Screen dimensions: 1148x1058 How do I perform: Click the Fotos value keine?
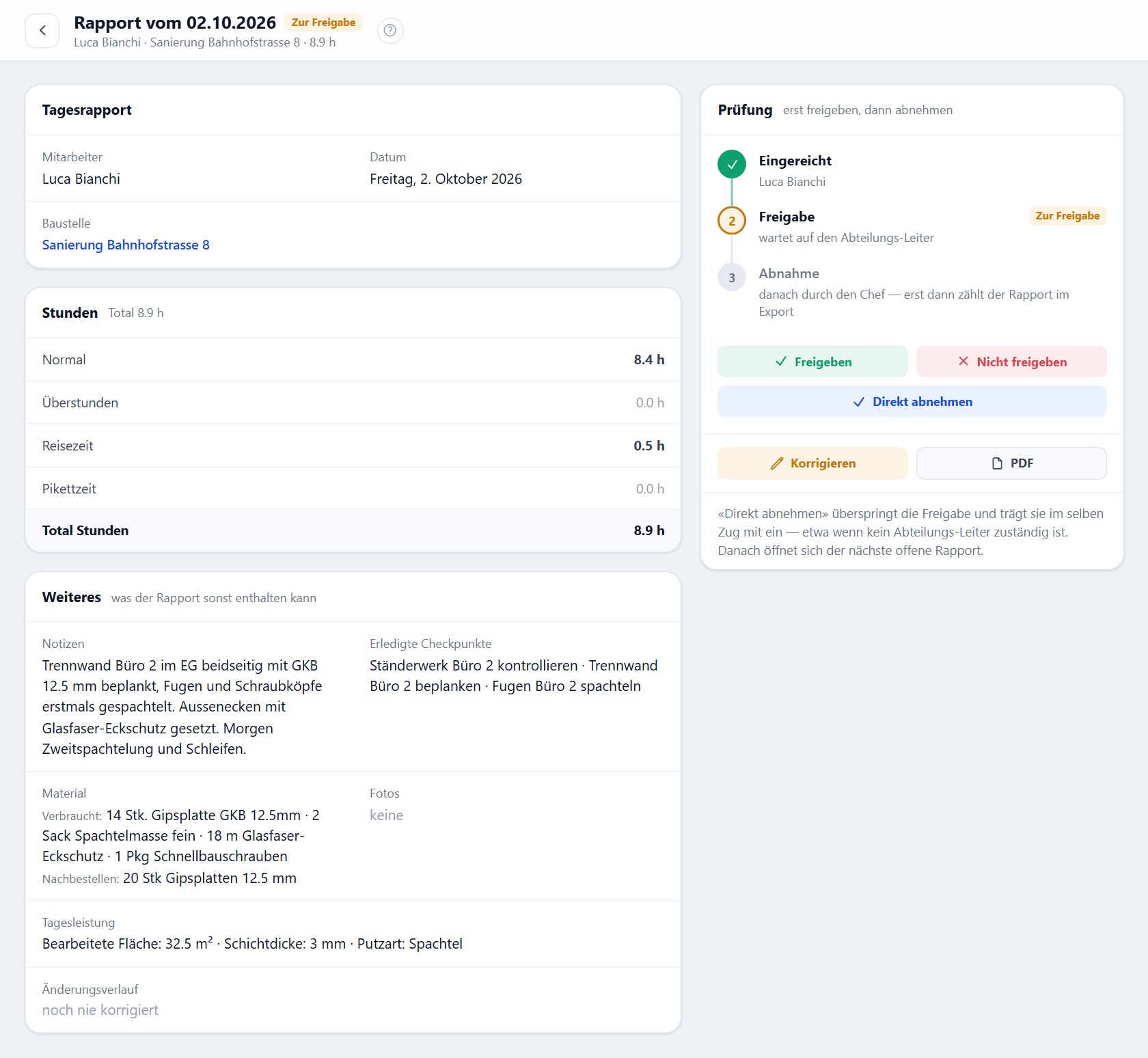pos(386,815)
